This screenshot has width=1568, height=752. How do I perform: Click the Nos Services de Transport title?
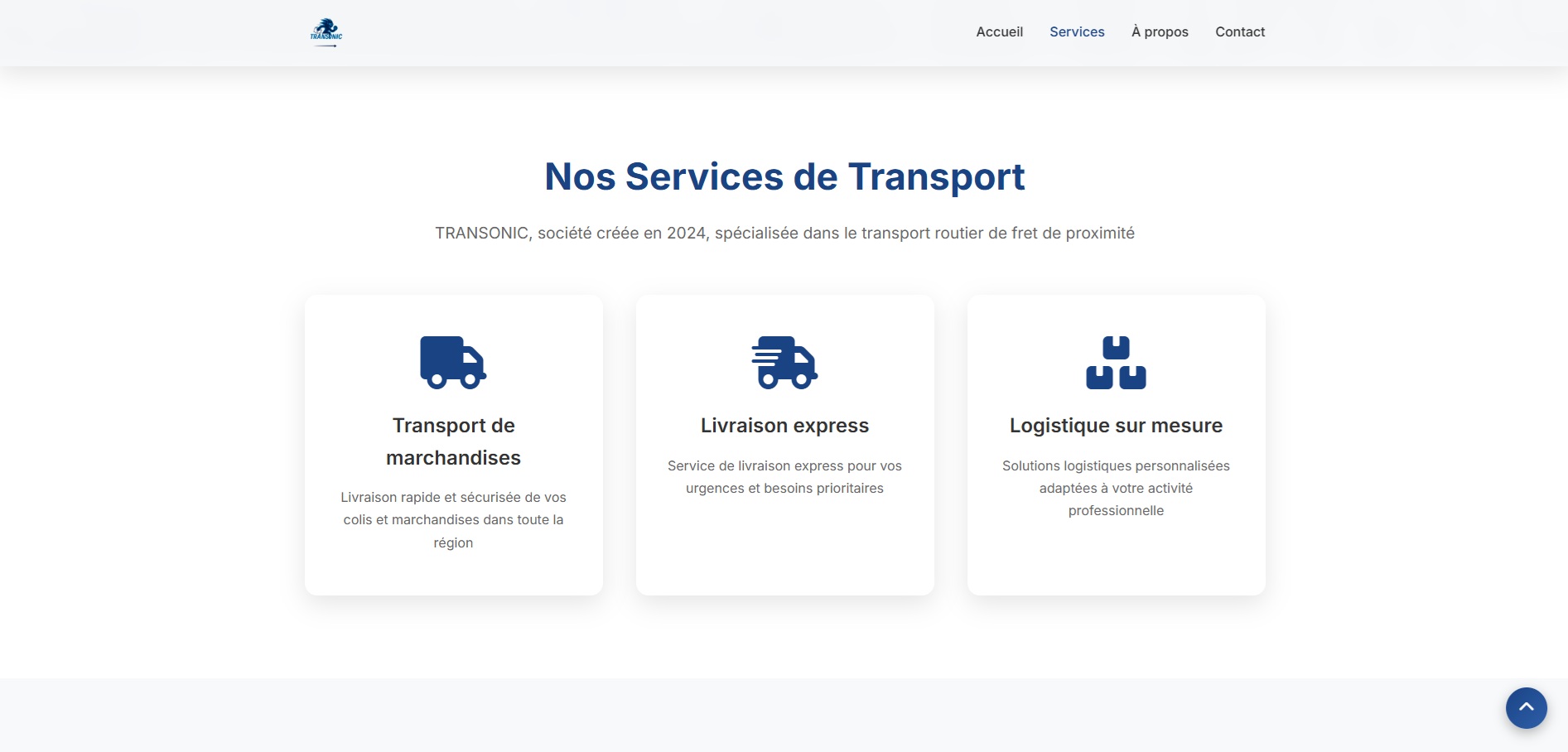click(784, 176)
